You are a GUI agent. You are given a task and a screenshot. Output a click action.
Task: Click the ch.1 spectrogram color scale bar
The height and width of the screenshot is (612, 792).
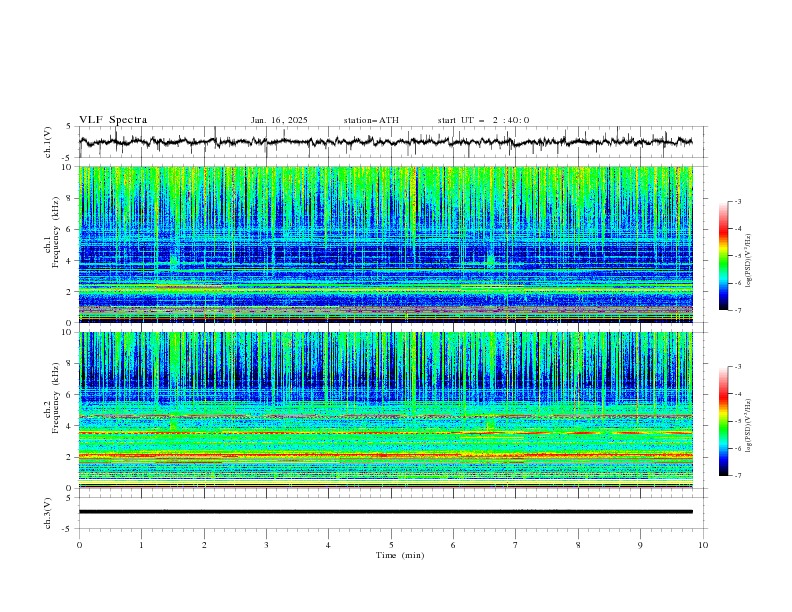(x=723, y=256)
